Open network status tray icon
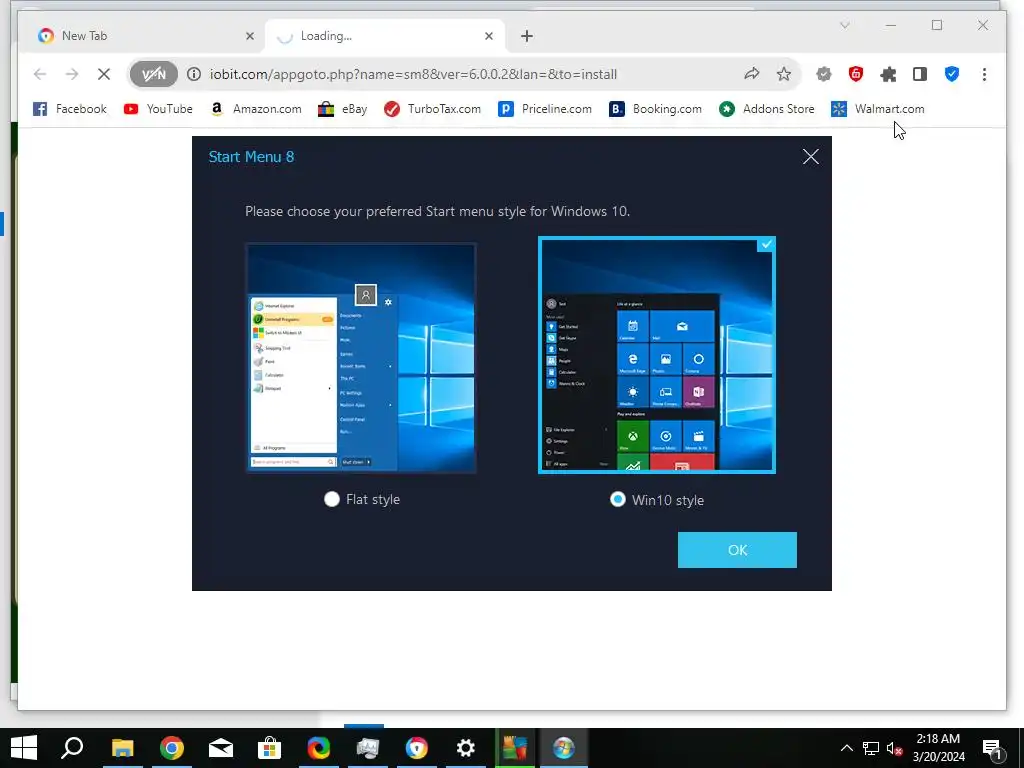Viewport: 1024px width, 768px height. 871,748
